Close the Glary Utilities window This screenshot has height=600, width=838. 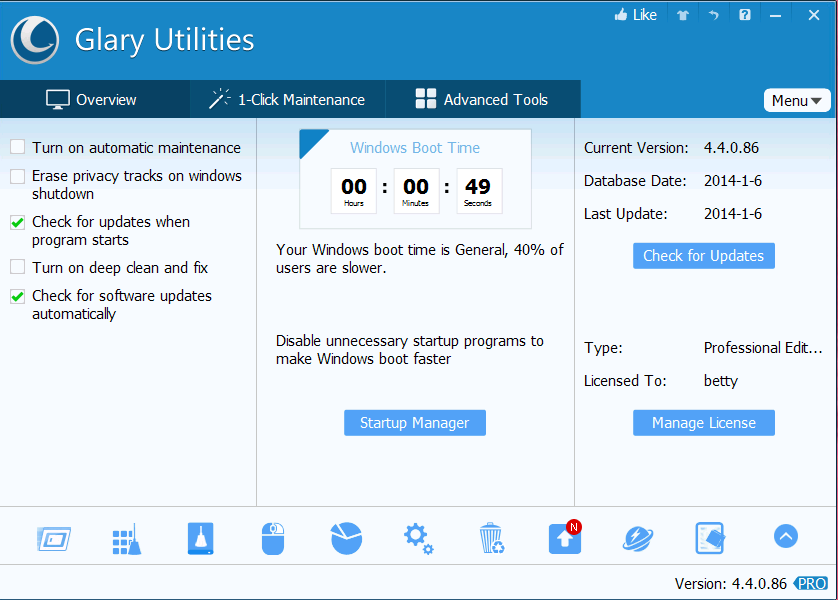813,15
